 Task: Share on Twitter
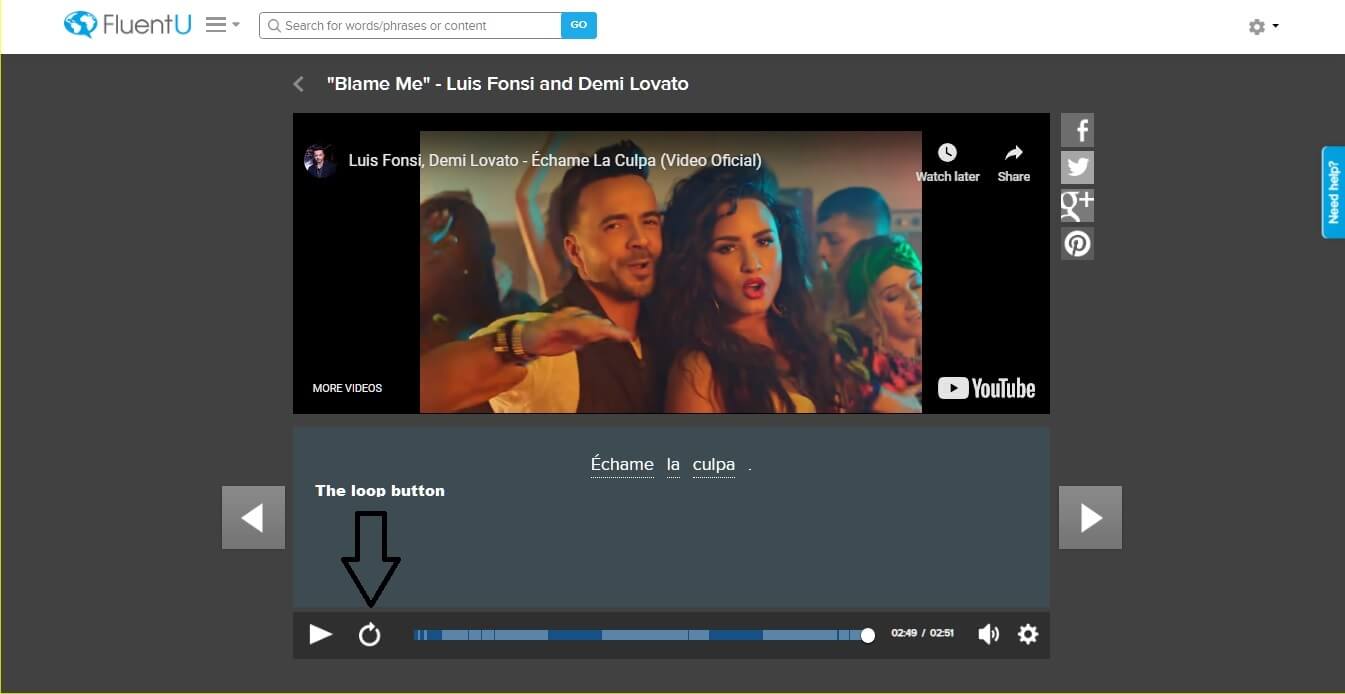[x=1077, y=167]
